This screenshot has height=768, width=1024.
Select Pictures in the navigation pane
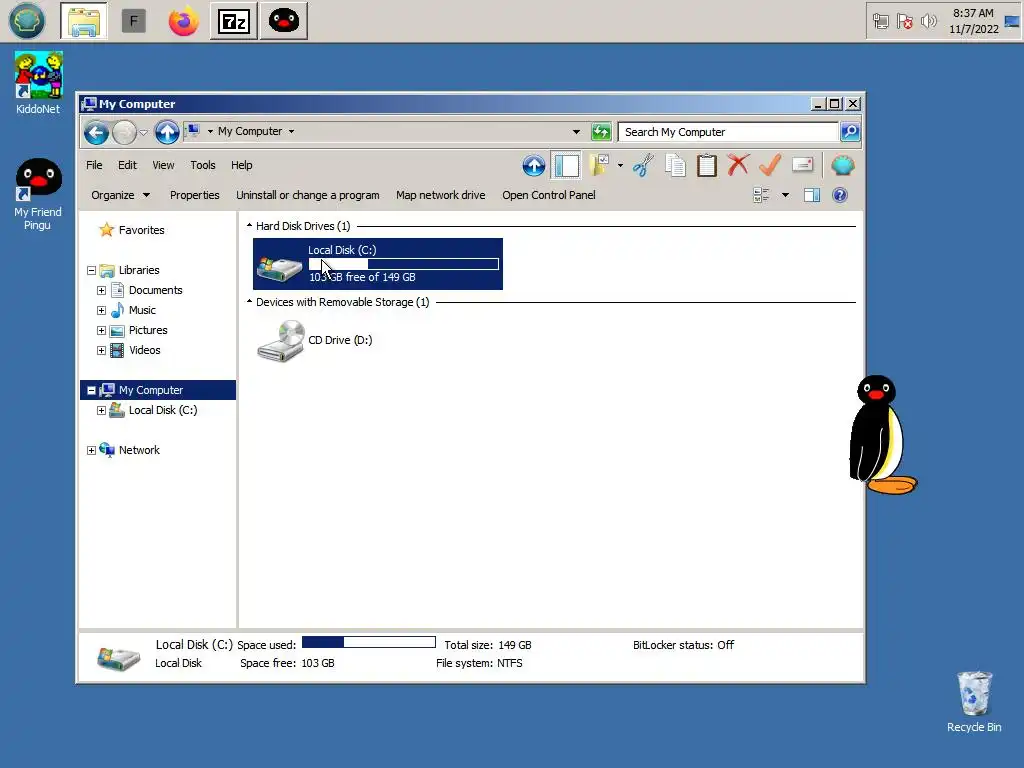(x=148, y=330)
